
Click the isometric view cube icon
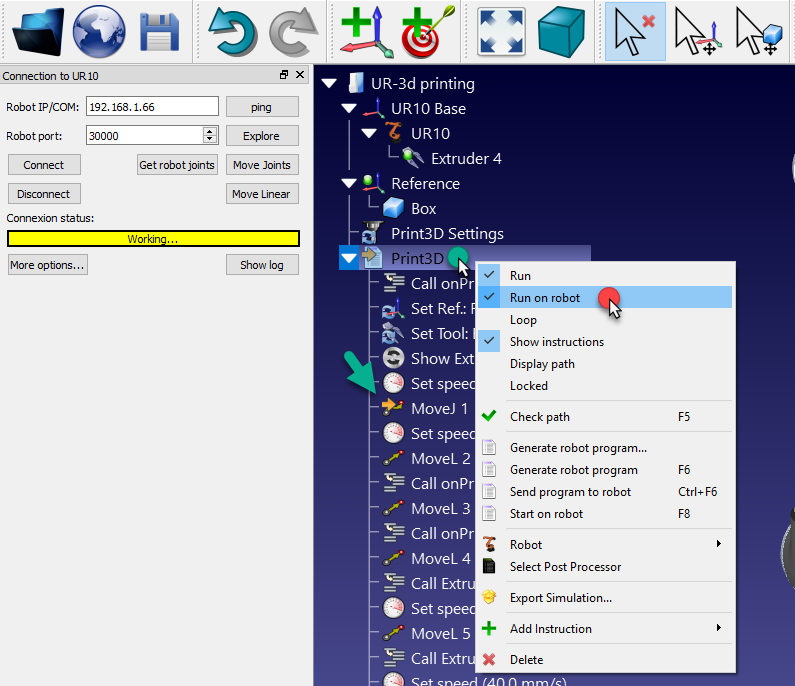point(561,31)
